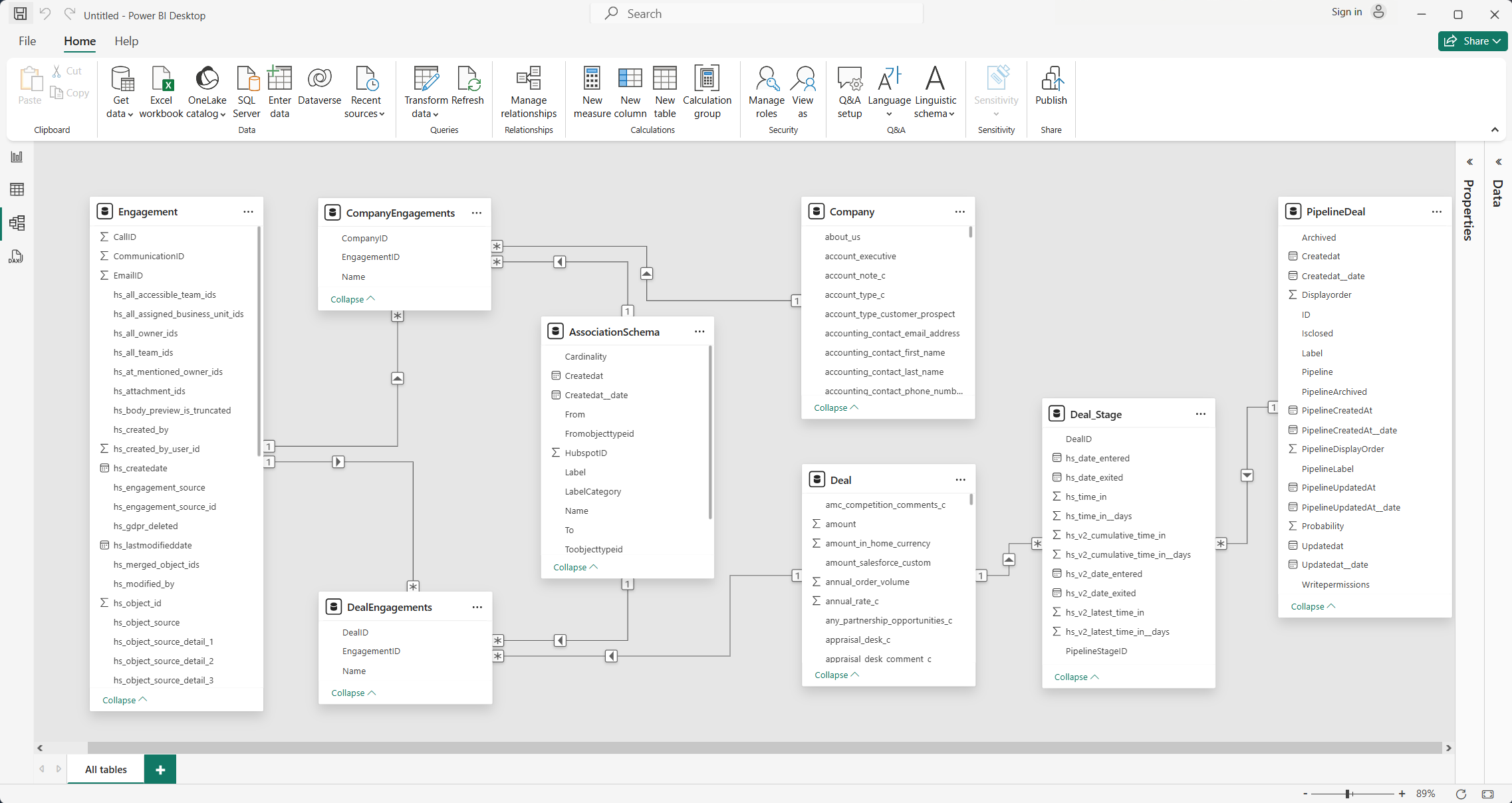Click the Search box
The image size is (1512, 803).
point(757,13)
